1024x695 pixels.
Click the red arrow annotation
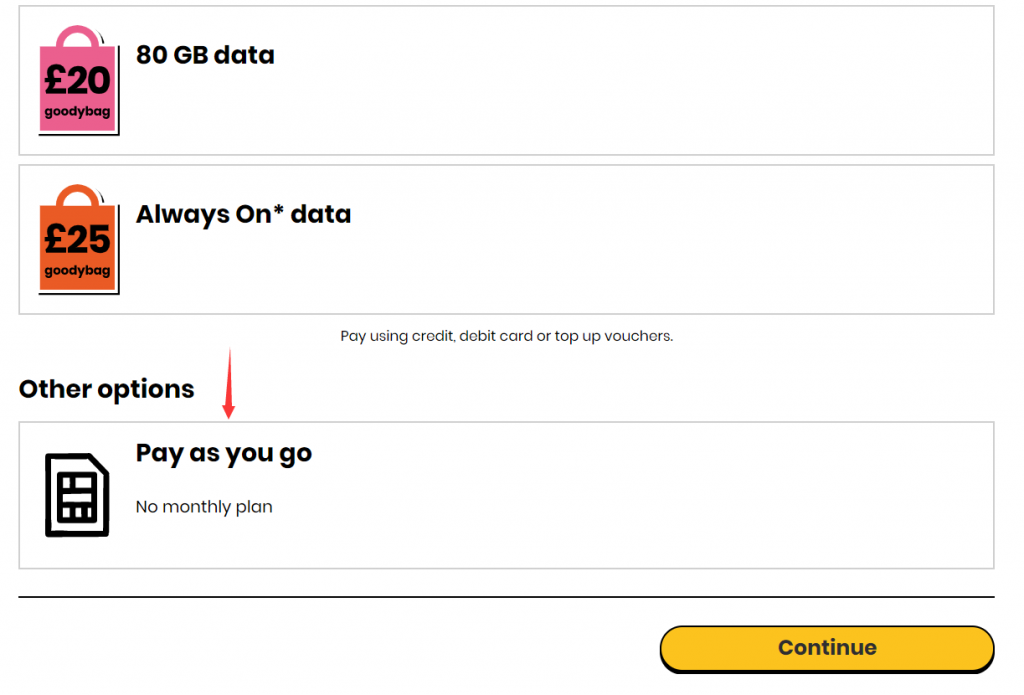(x=229, y=383)
